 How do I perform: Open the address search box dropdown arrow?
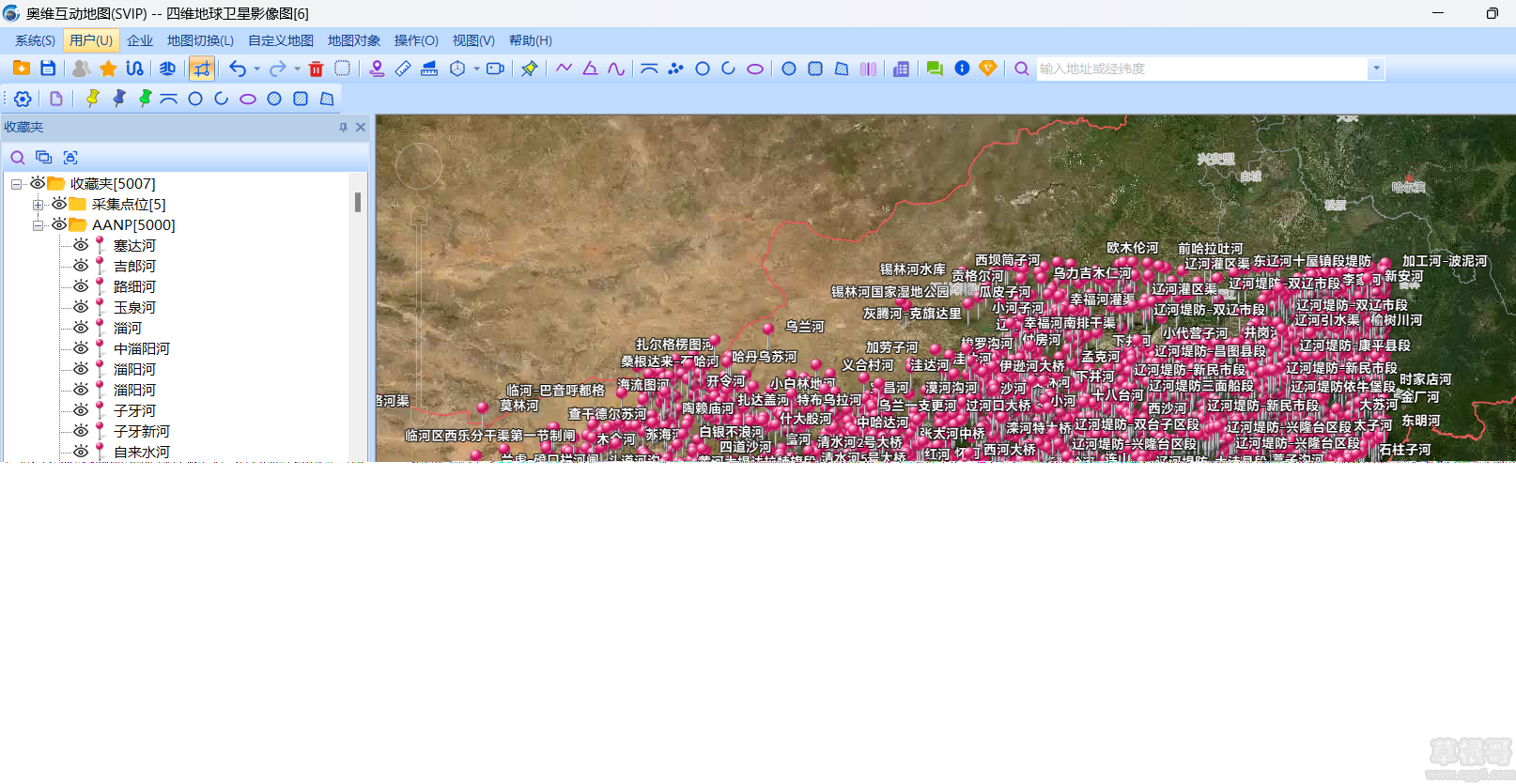1376,69
